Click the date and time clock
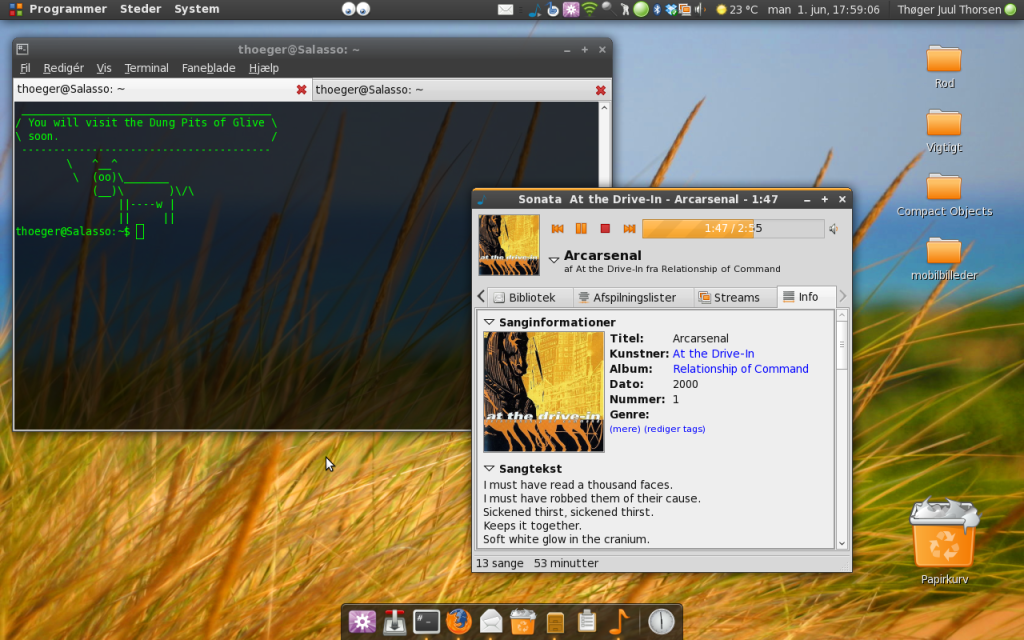 tap(824, 10)
